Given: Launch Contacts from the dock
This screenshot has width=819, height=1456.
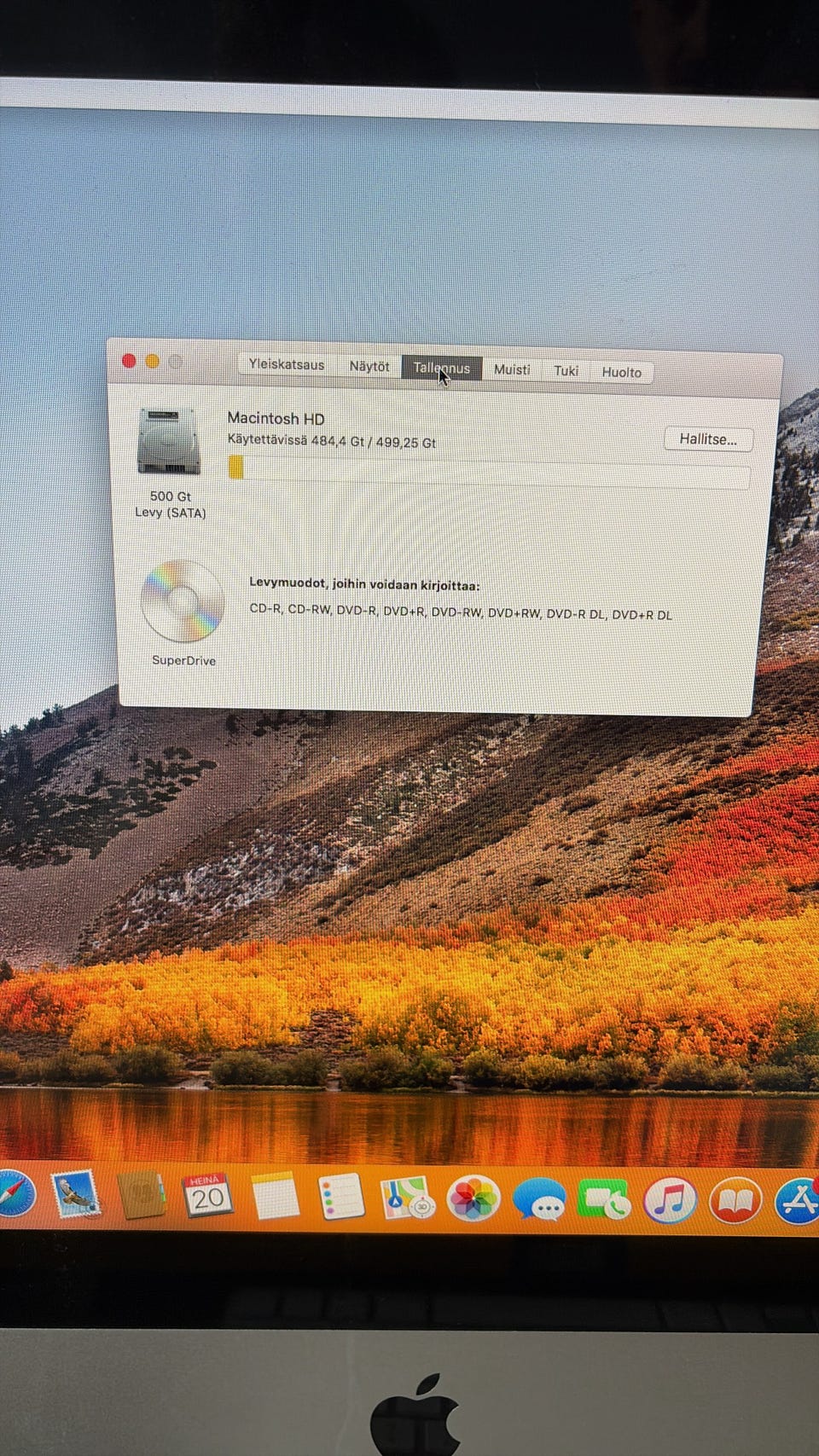Looking at the screenshot, I should click(141, 1195).
